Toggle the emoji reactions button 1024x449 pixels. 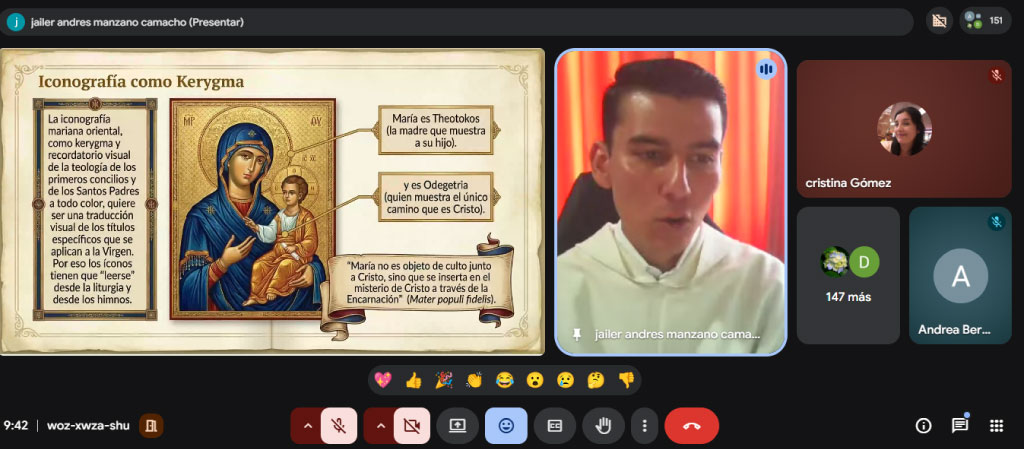click(505, 426)
